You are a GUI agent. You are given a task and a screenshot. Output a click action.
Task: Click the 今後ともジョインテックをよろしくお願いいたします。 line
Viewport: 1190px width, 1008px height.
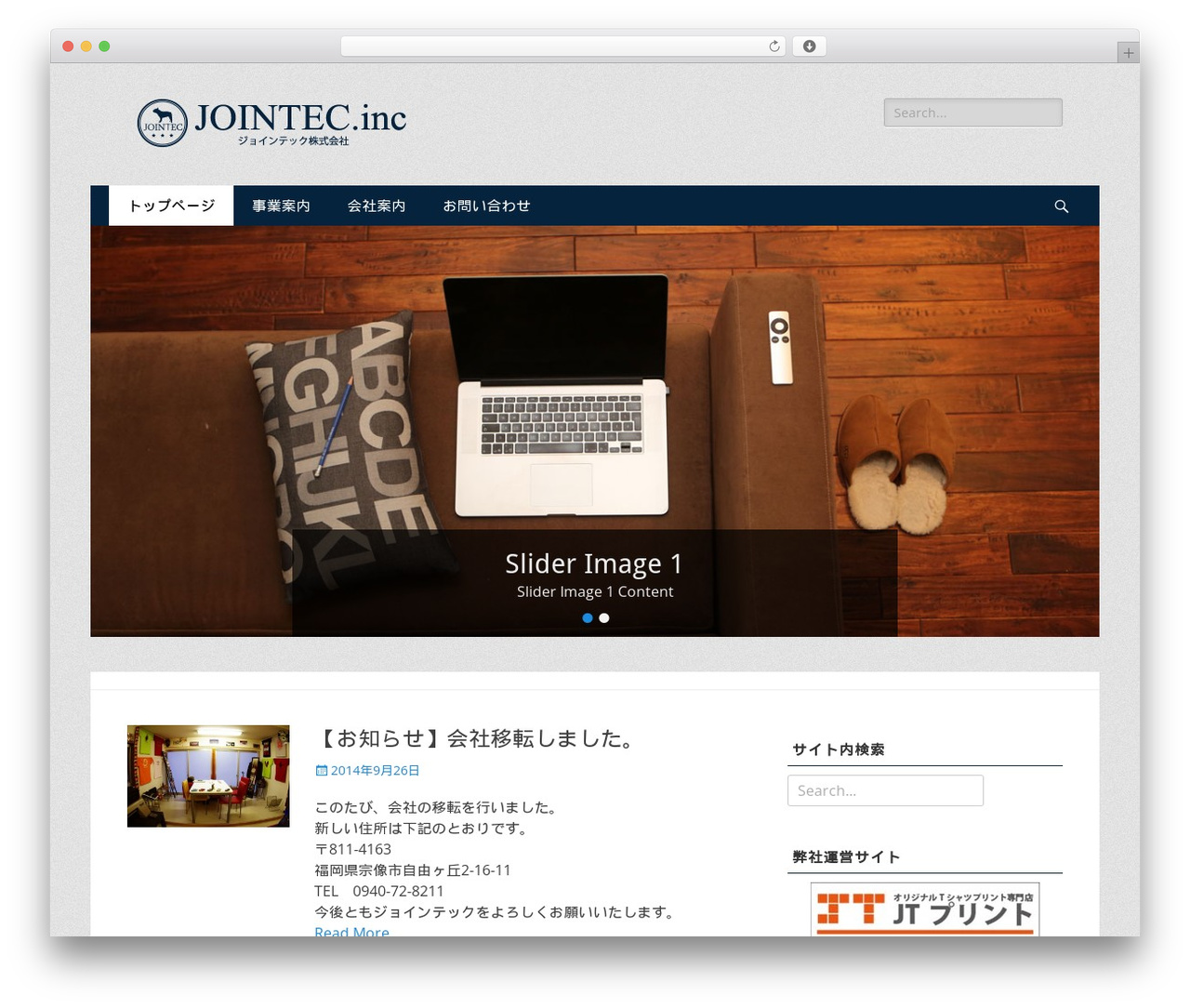click(x=496, y=912)
